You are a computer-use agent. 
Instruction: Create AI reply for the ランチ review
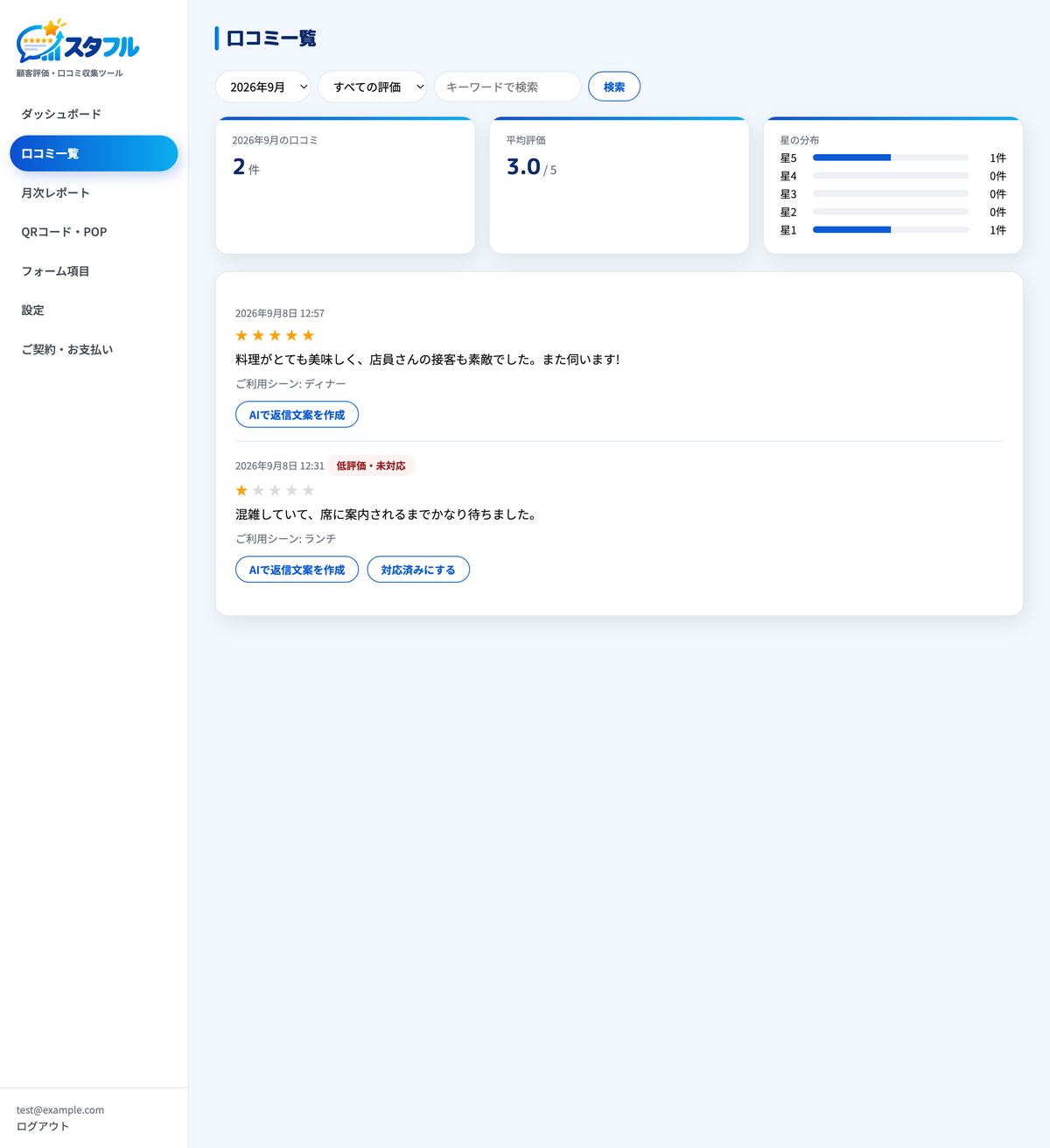click(x=297, y=570)
